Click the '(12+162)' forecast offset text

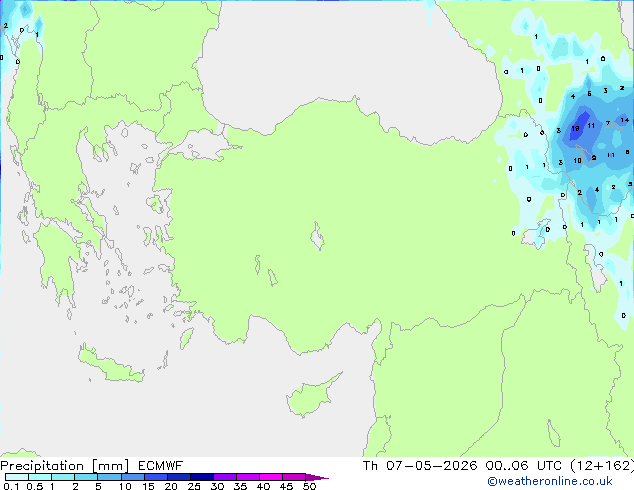(x=602, y=466)
